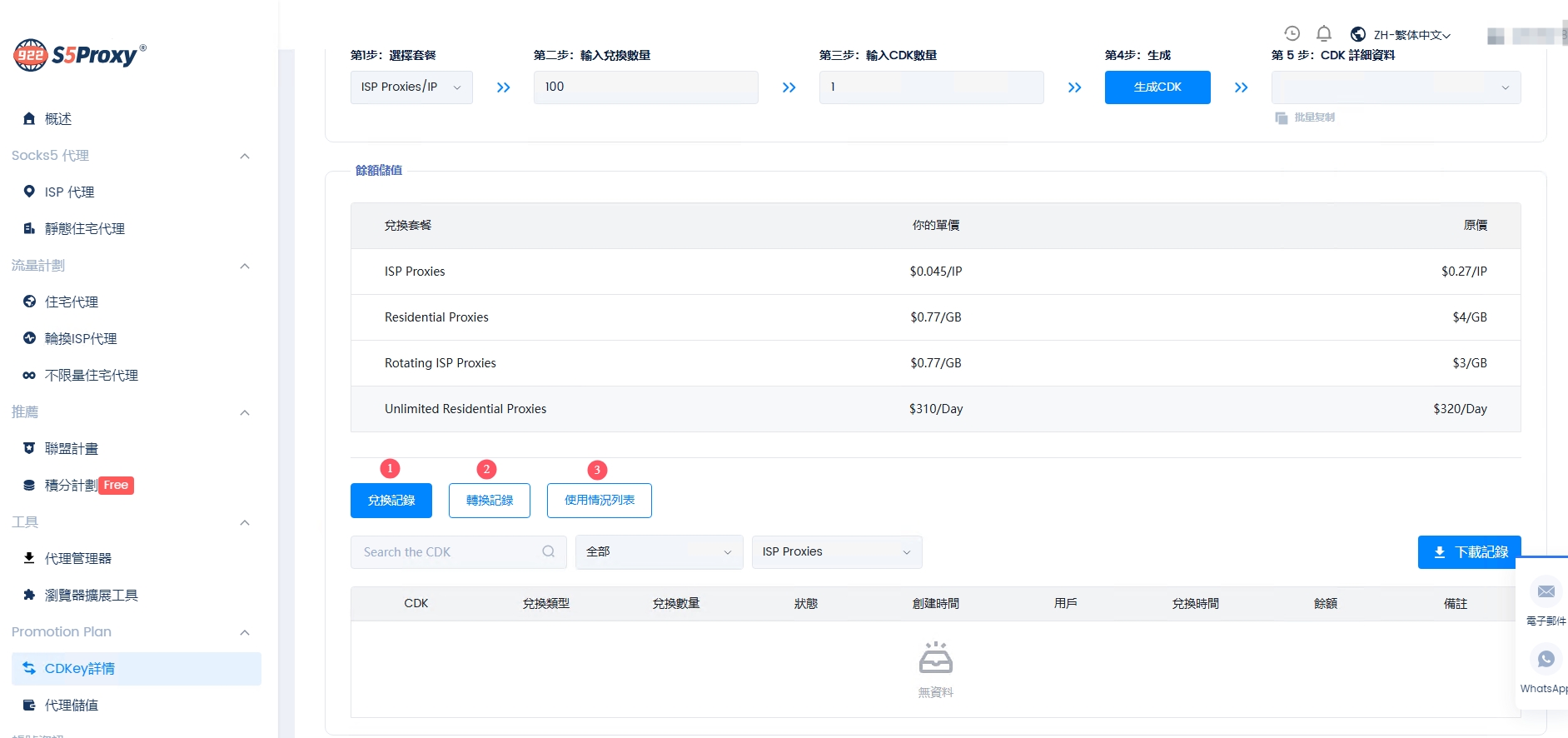Viewport: 1568px width, 738px height.
Task: Collapse the Promotion Plan sidebar section
Action: click(x=245, y=632)
